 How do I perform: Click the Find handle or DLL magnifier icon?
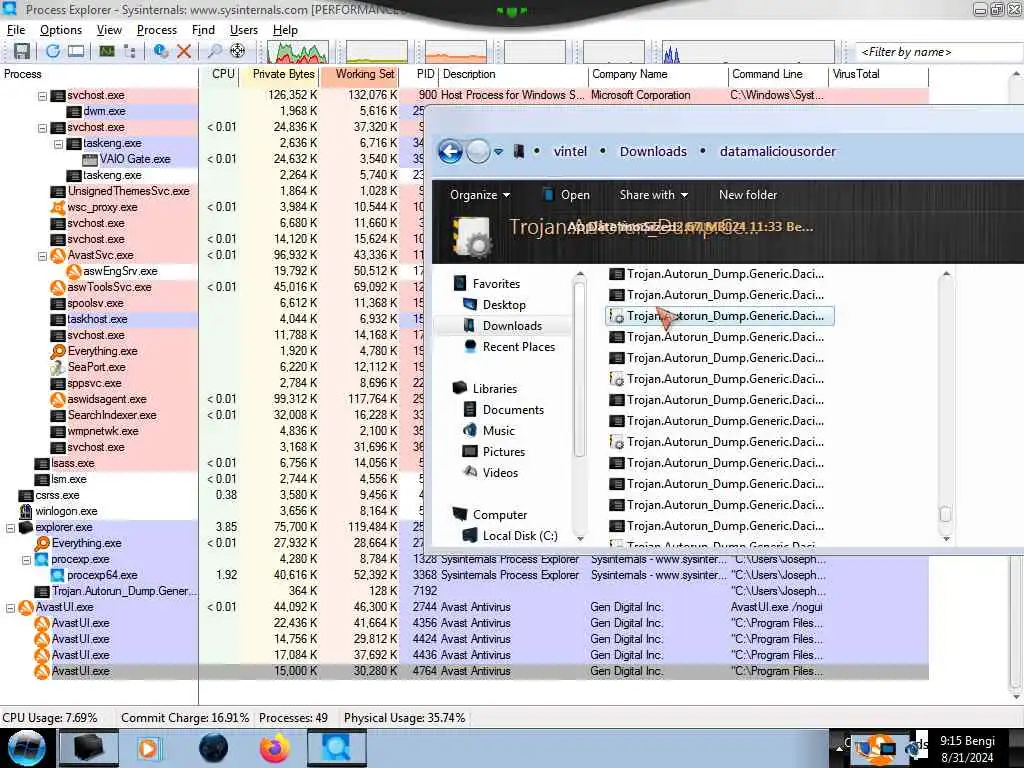[x=214, y=51]
